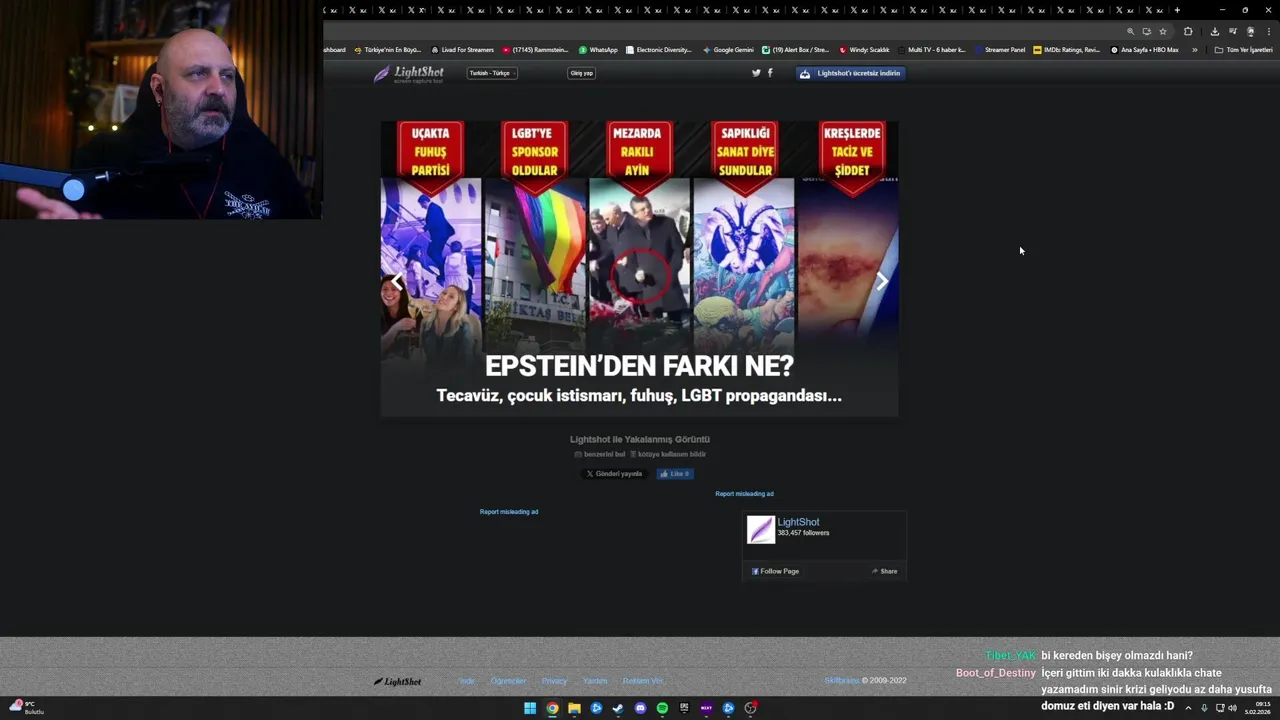The image size is (1280, 720).
Task: Click the footer LightShot logo
Action: pos(397,682)
